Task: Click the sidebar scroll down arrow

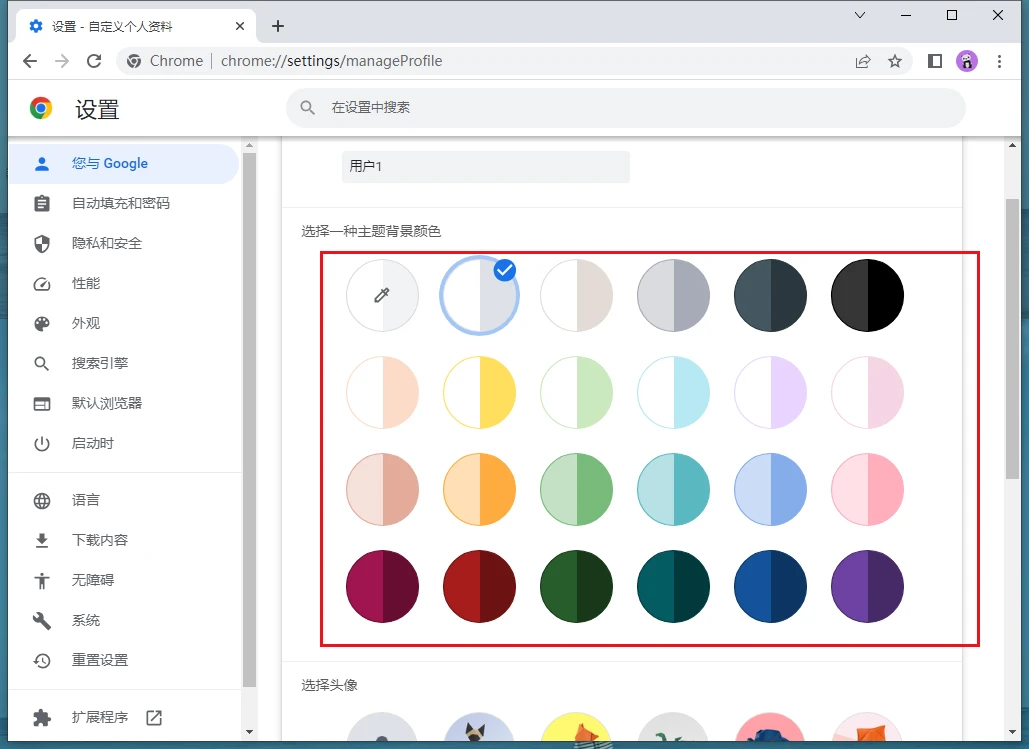Action: click(x=249, y=731)
